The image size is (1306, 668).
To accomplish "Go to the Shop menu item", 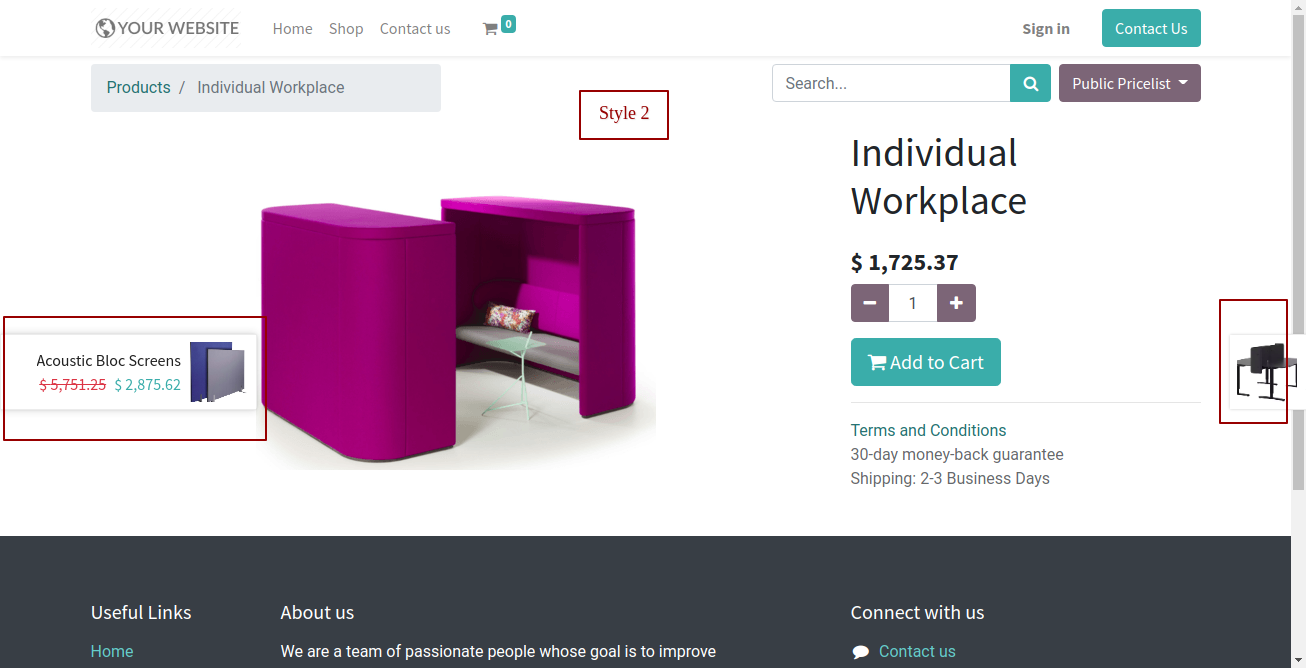I will pos(346,29).
